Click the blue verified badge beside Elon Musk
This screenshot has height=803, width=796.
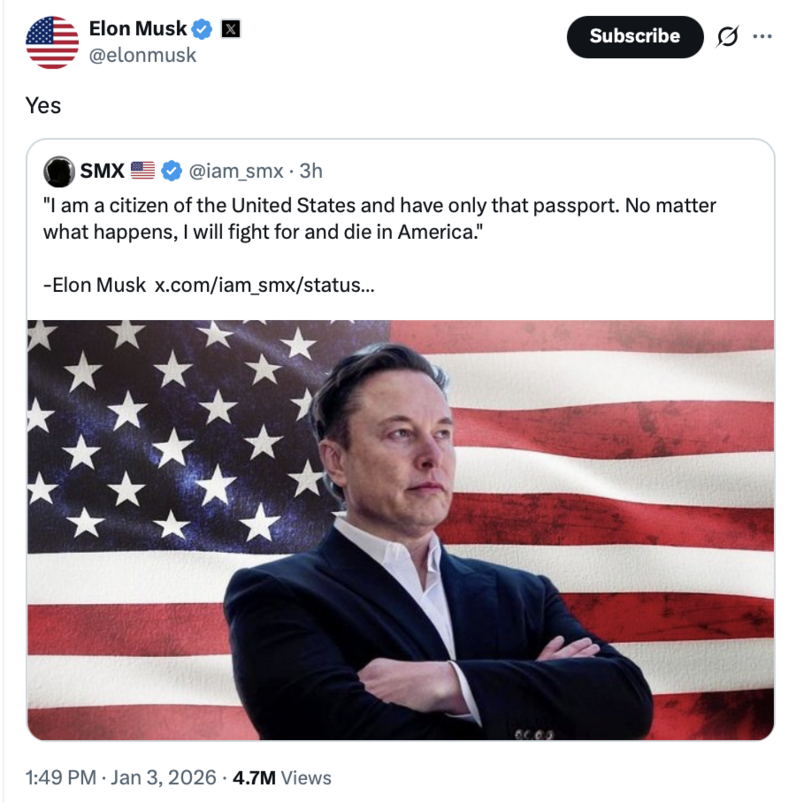[x=202, y=30]
